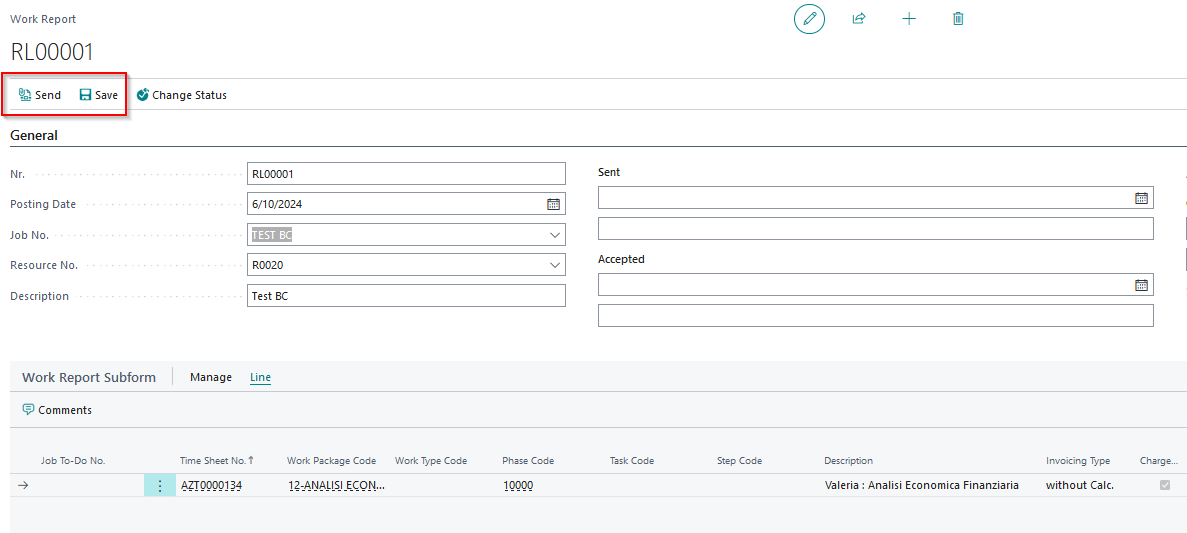Click 'without Calc.' invoicing type cell
Screen dimensions: 1187x533
[1080, 485]
